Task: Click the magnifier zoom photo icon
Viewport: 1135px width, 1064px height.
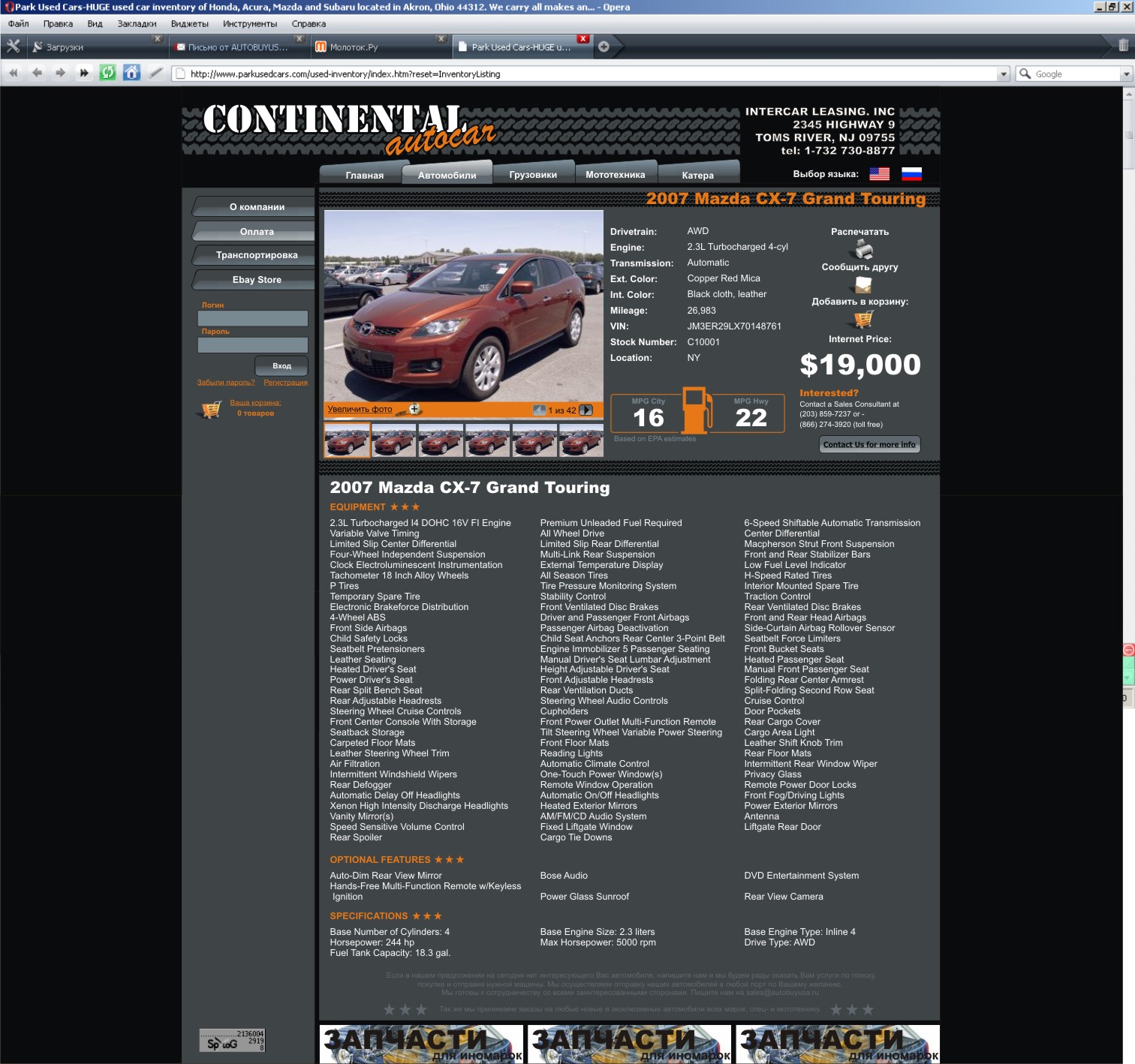Action: click(x=414, y=410)
